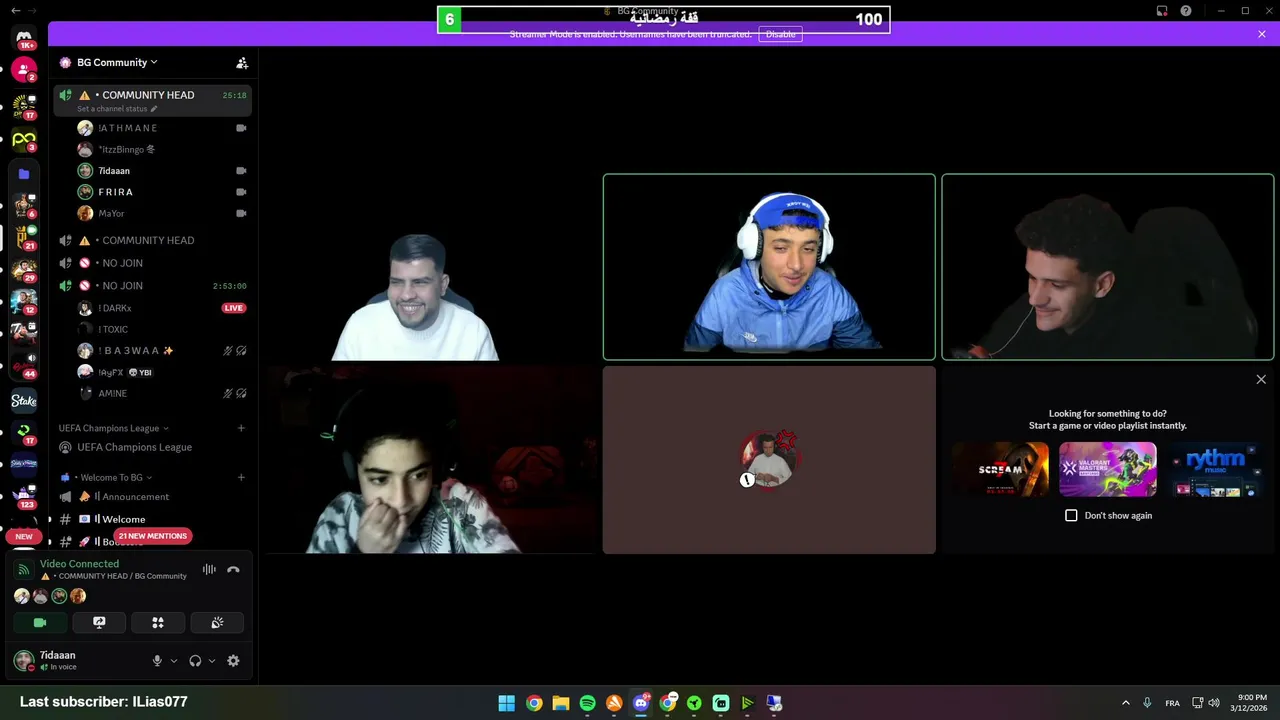Disconnect from voice with hang-up icon
The width and height of the screenshot is (1280, 720).
click(x=233, y=570)
